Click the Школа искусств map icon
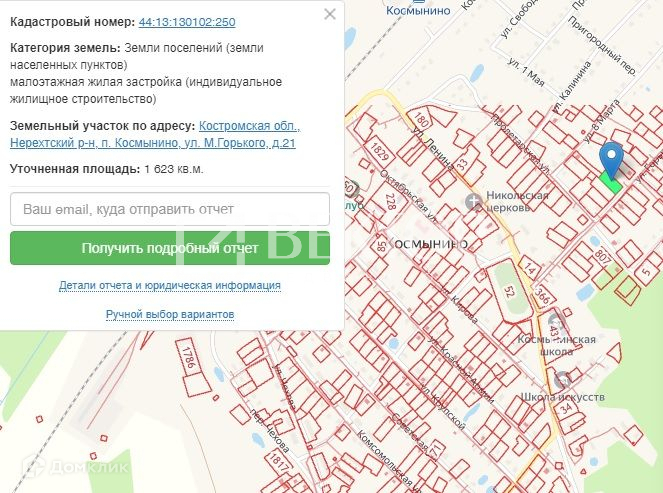Viewport: 663px width, 493px height. (x=563, y=380)
